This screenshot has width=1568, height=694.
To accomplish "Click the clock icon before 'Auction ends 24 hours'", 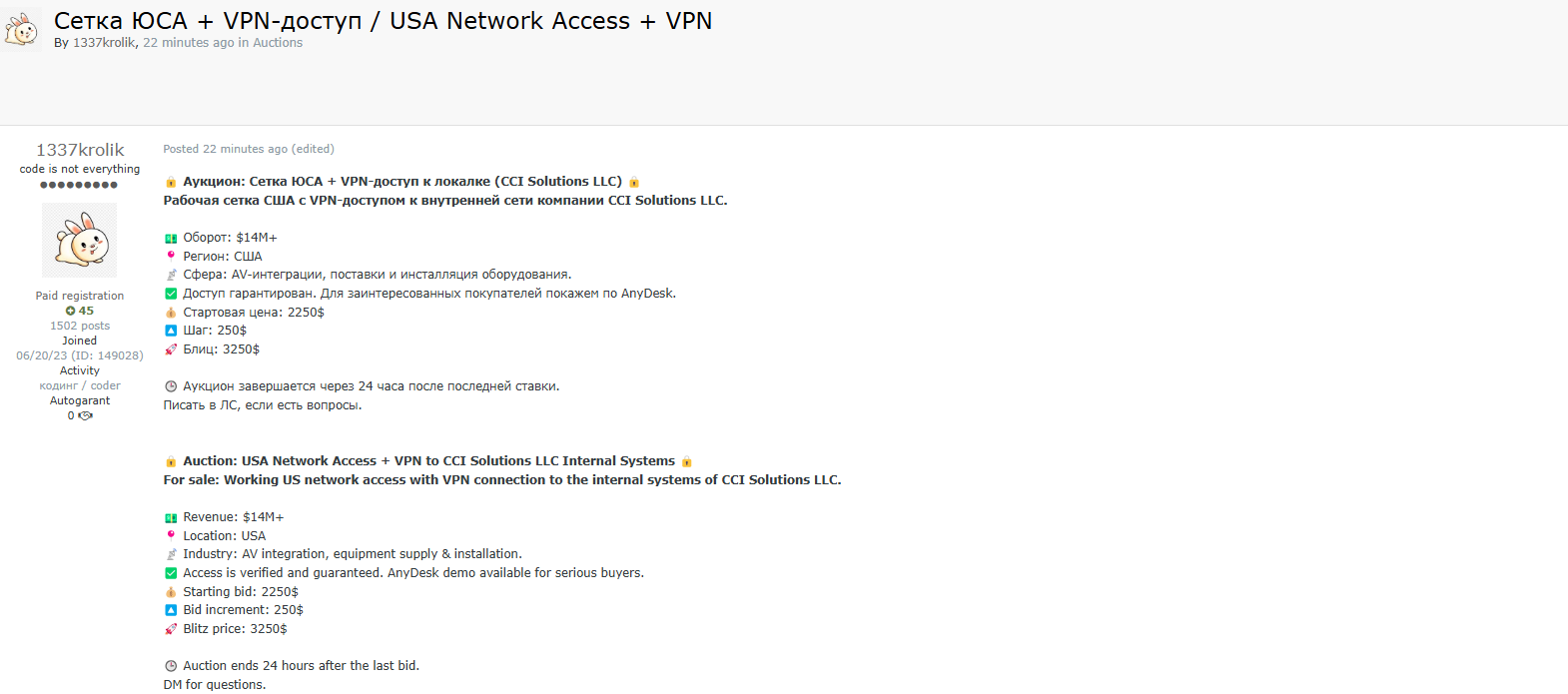I will (x=171, y=666).
